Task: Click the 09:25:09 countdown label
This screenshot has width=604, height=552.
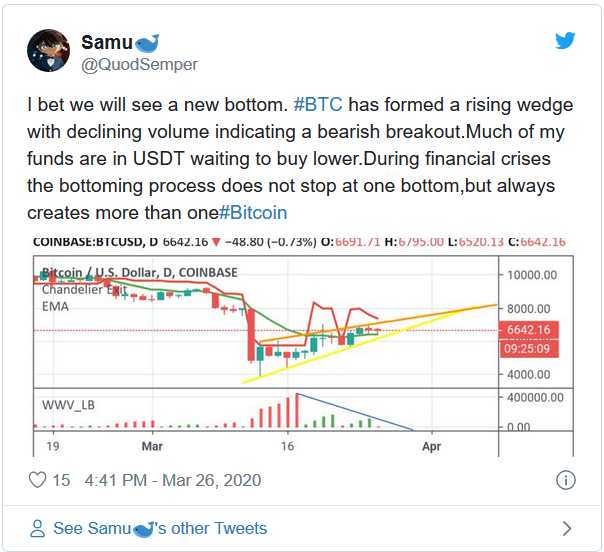Action: [528, 349]
